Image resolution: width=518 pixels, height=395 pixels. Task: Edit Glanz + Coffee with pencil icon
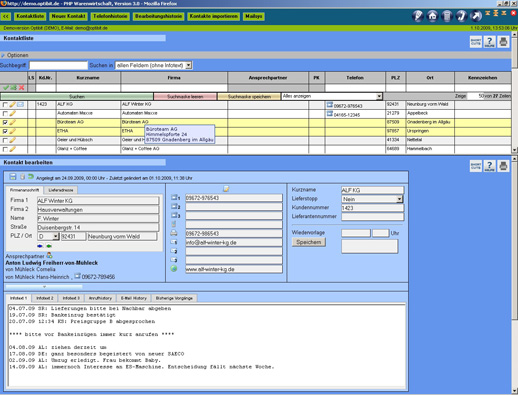[x=13, y=149]
